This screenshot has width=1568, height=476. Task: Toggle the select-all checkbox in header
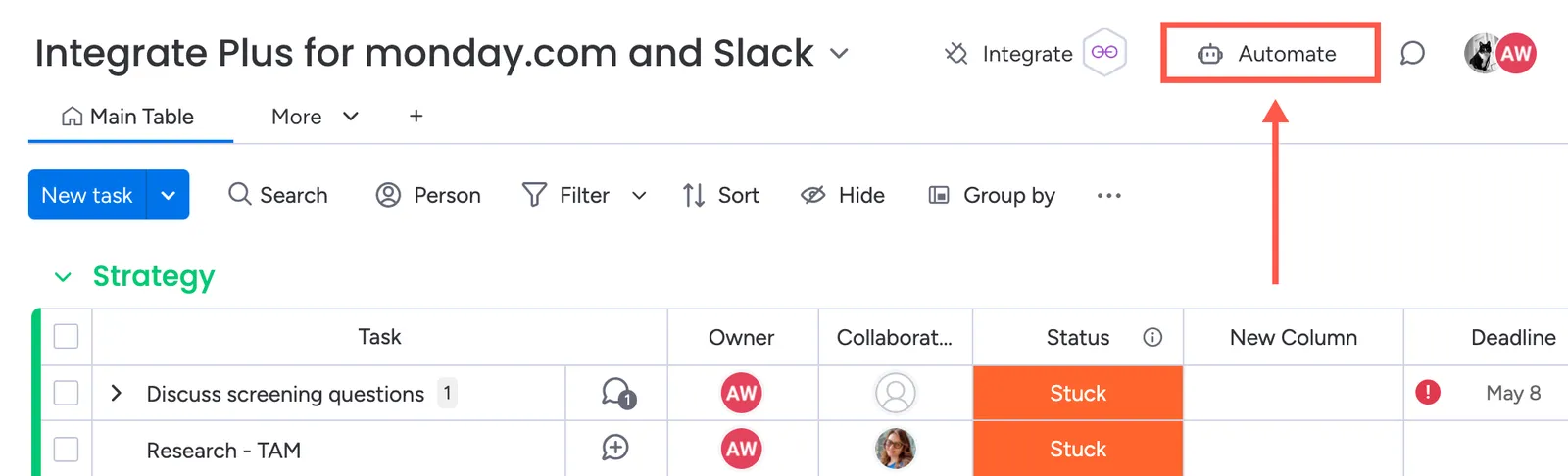[x=66, y=337]
